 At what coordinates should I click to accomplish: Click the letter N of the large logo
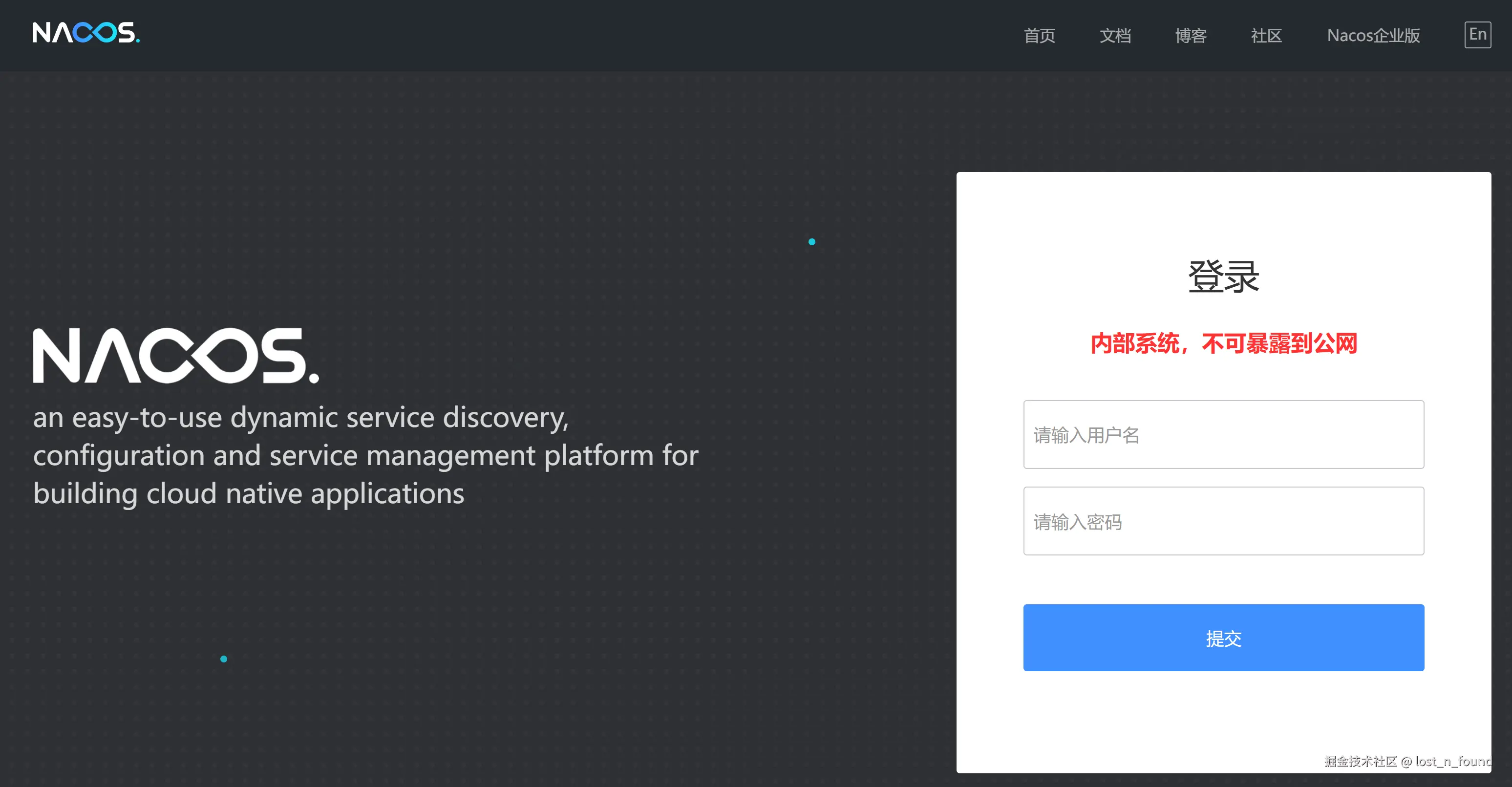coord(56,356)
